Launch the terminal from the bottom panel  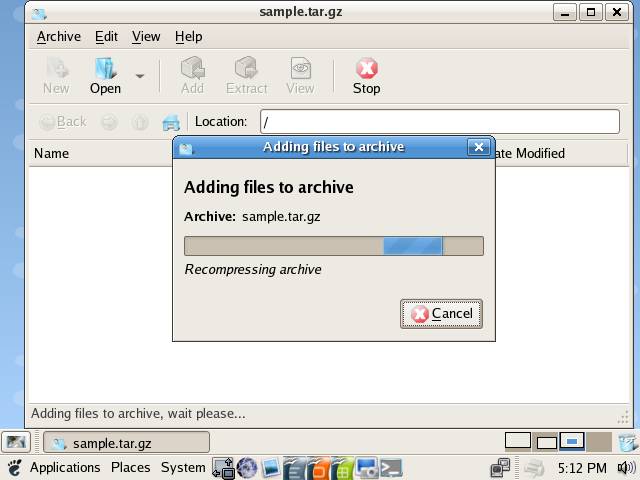coord(391,467)
